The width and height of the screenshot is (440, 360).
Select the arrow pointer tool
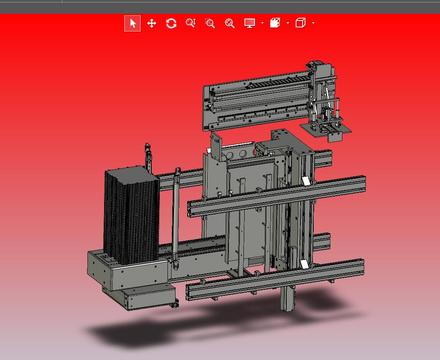[132, 23]
